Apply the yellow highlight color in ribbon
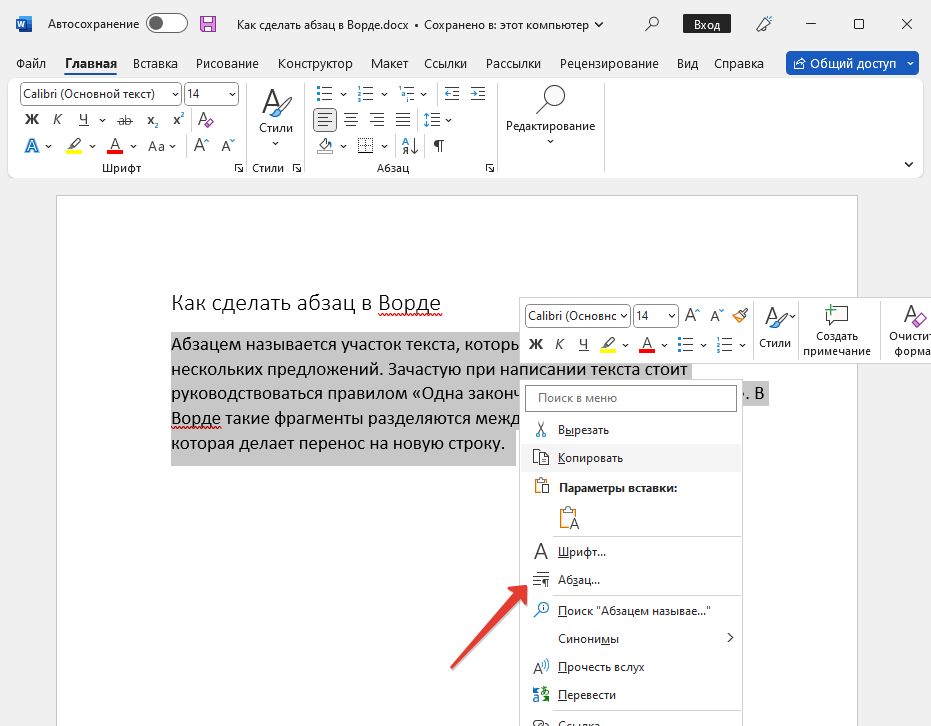The height and width of the screenshot is (726, 931). [x=74, y=146]
